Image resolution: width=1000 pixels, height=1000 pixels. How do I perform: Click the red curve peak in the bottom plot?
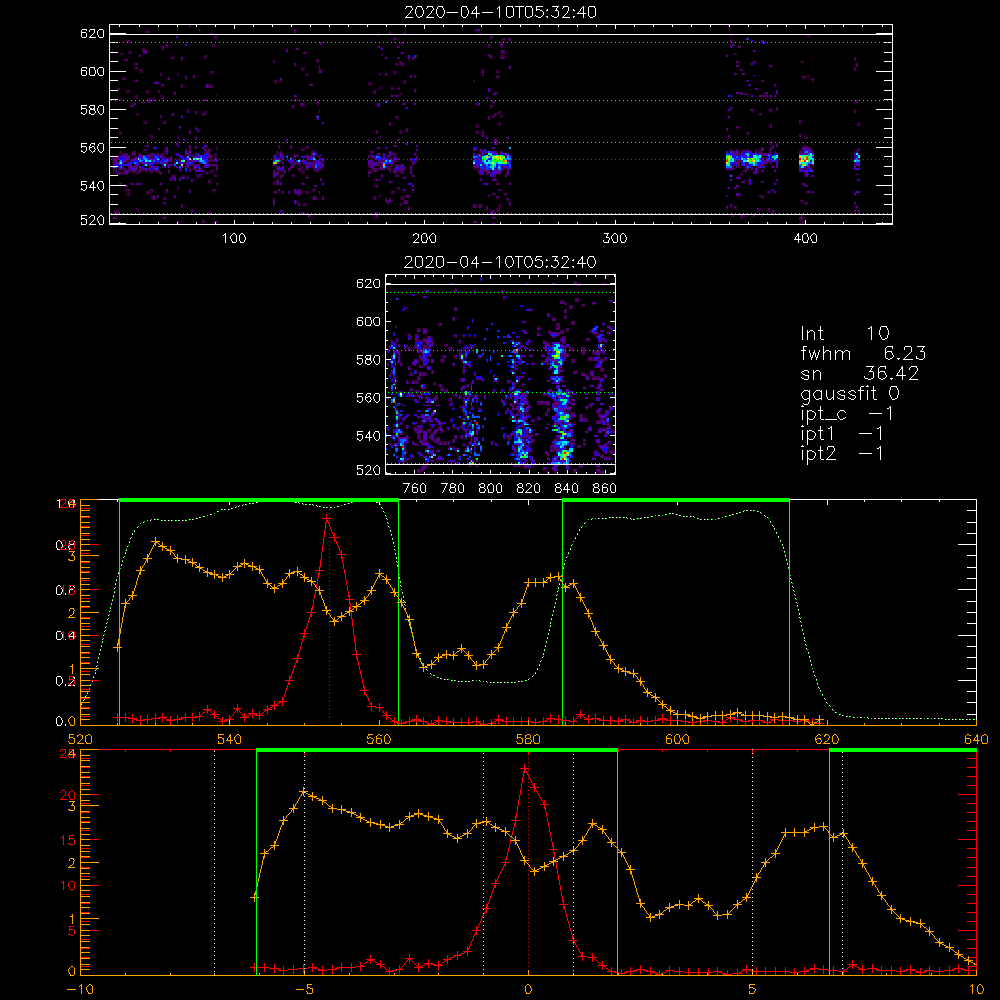(525, 769)
